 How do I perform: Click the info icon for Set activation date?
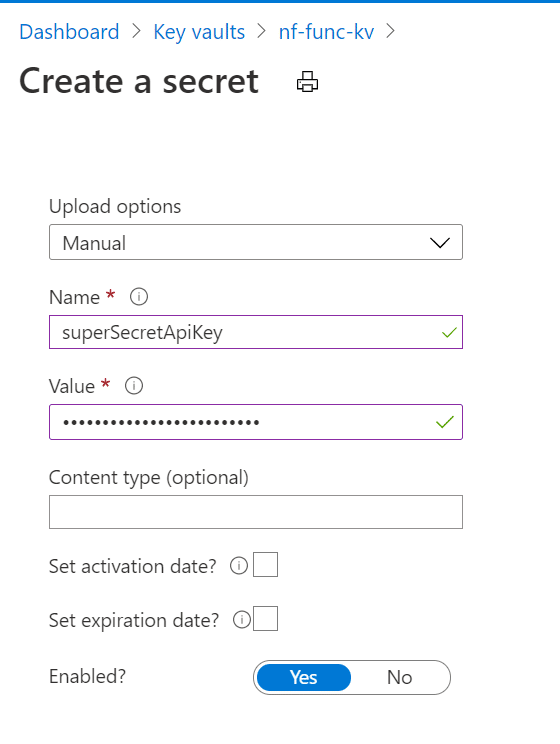tap(239, 566)
